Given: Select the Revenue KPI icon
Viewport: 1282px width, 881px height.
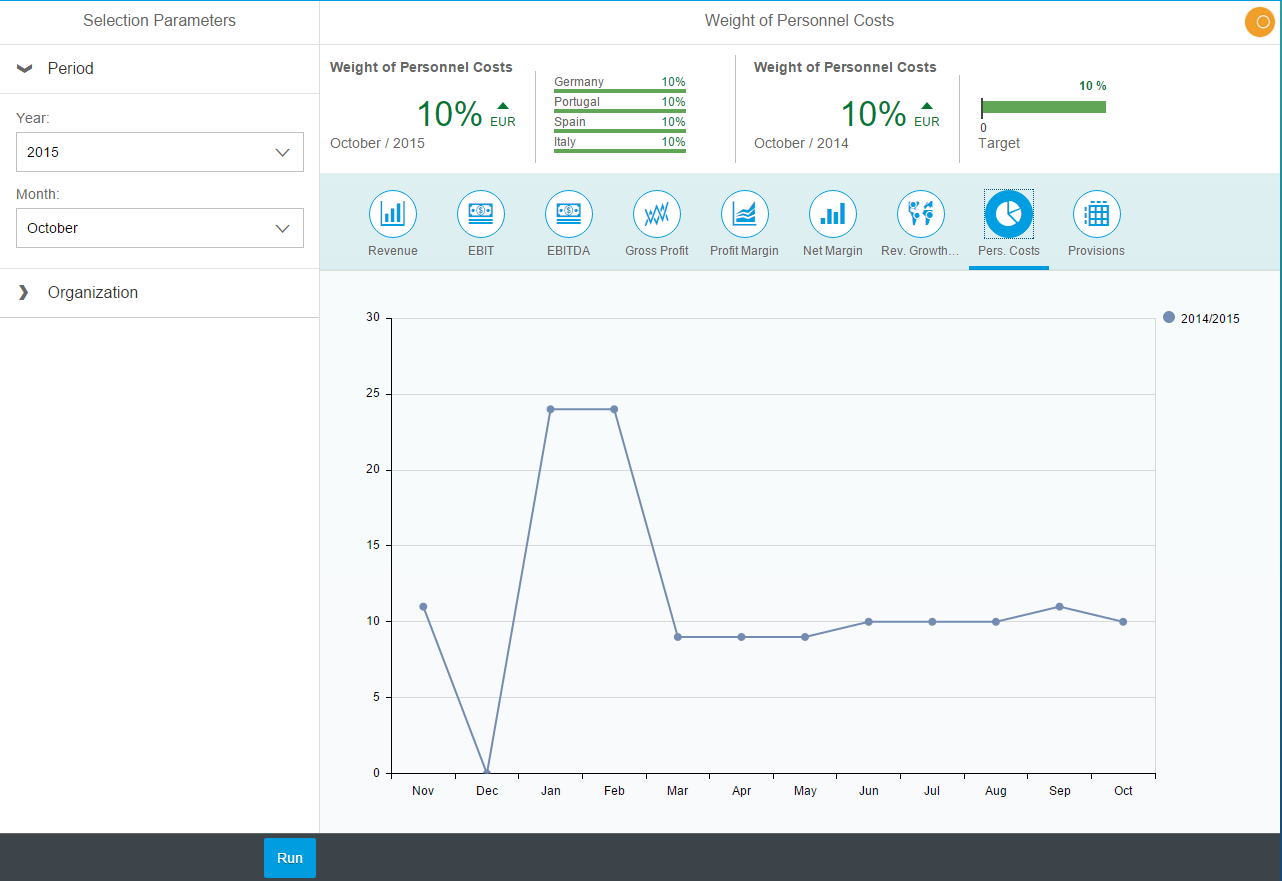Looking at the screenshot, I should coord(393,213).
